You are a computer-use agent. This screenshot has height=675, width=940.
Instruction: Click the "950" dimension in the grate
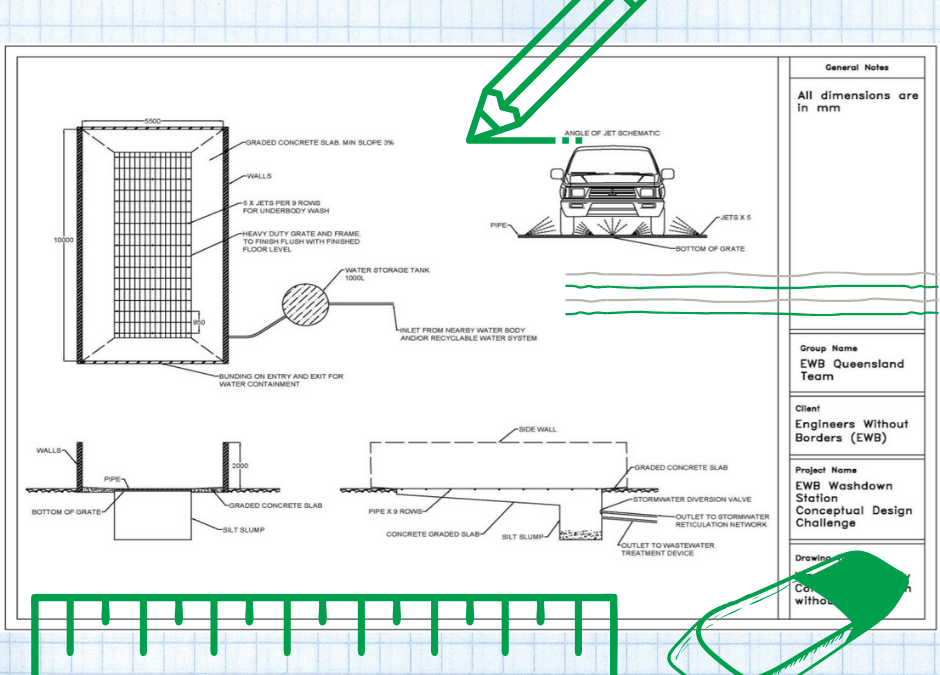tap(199, 323)
